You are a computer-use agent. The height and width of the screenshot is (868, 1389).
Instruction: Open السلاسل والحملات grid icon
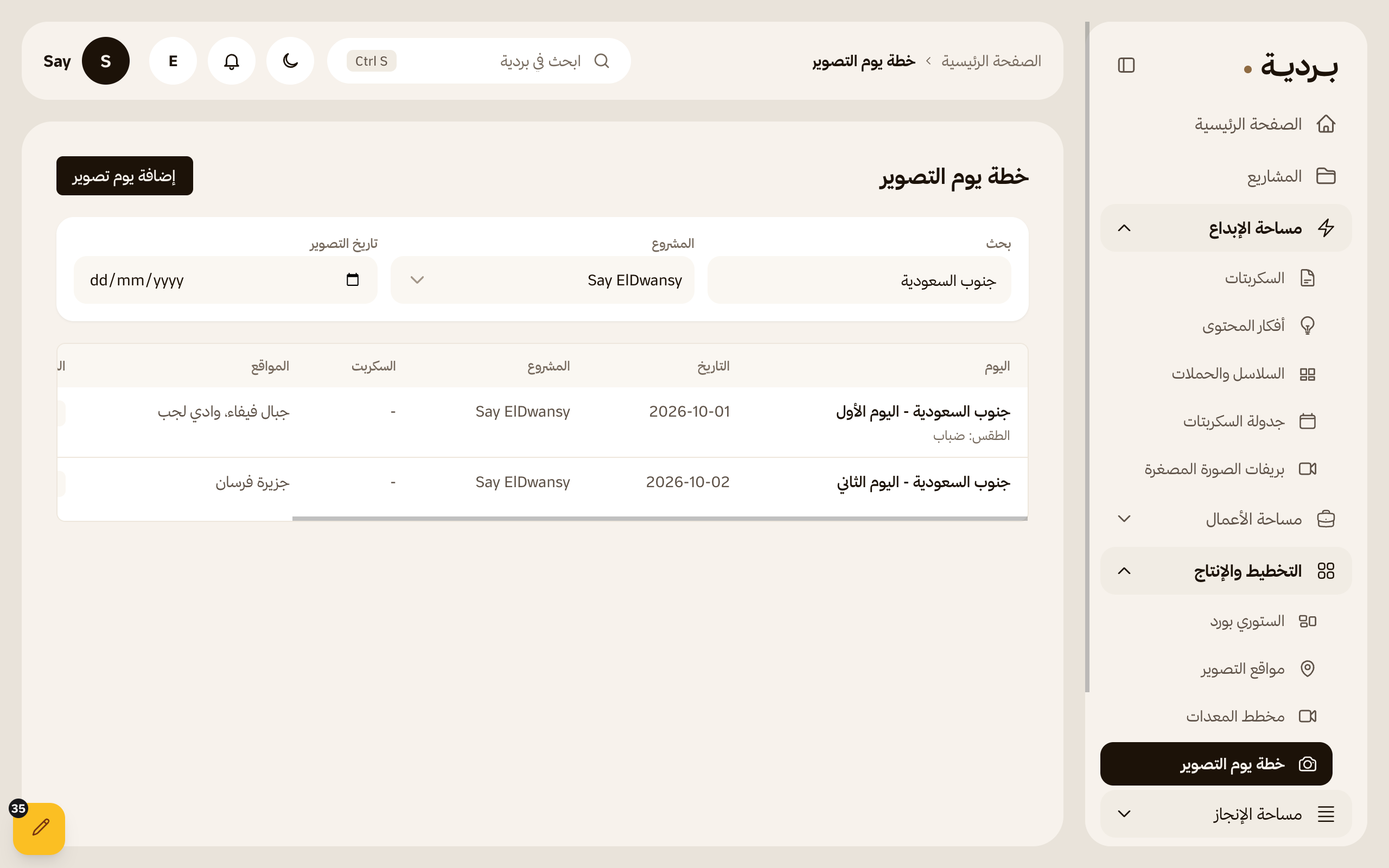pyautogui.click(x=1308, y=374)
